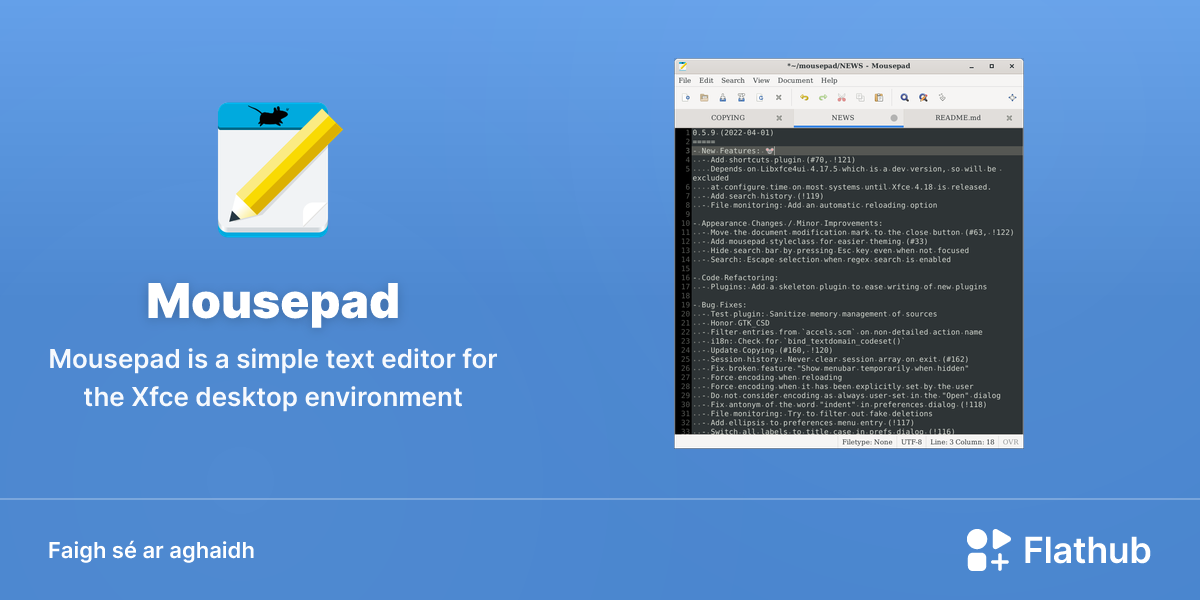Open the View menu

pos(761,81)
